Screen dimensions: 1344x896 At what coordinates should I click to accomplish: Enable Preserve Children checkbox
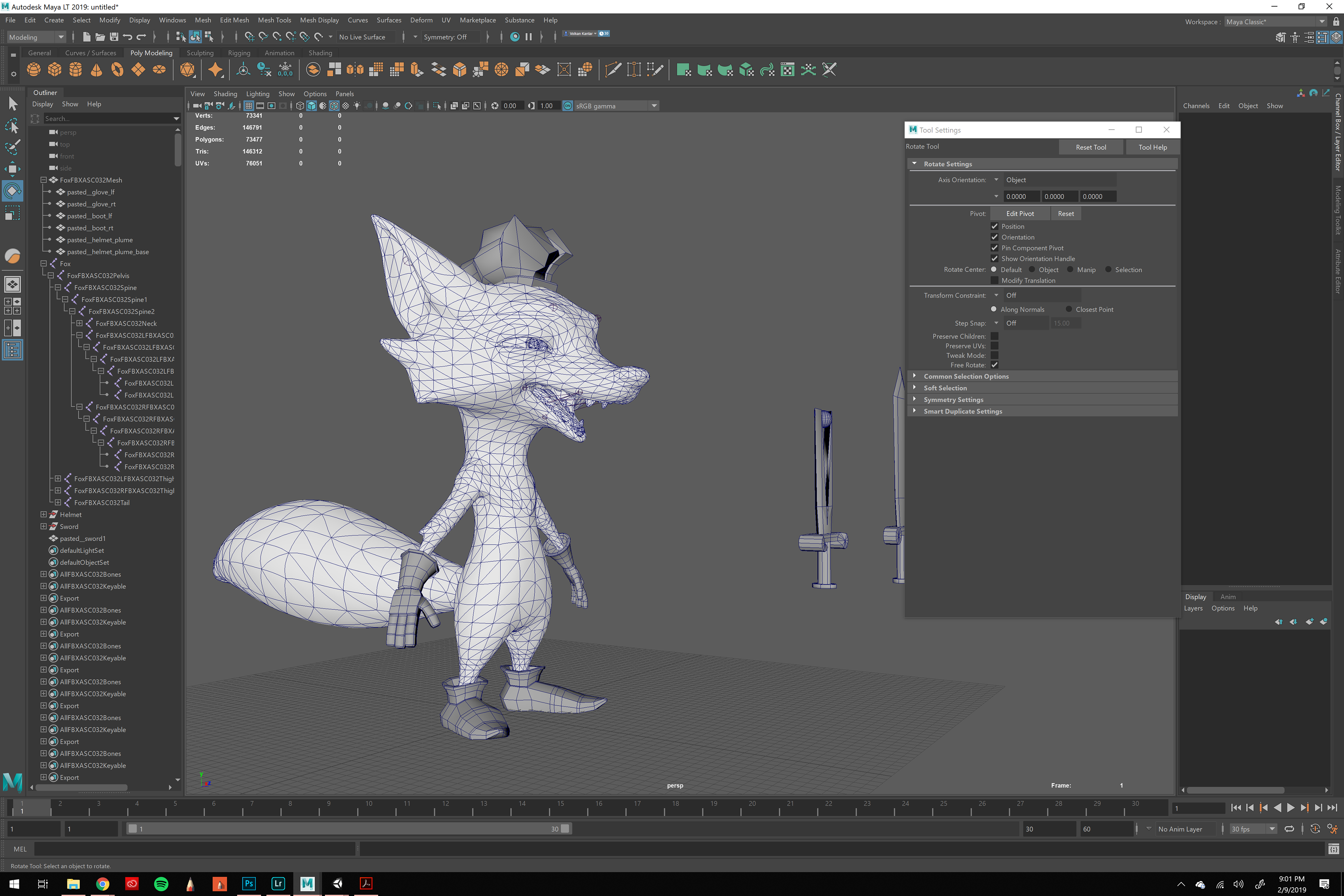[994, 336]
